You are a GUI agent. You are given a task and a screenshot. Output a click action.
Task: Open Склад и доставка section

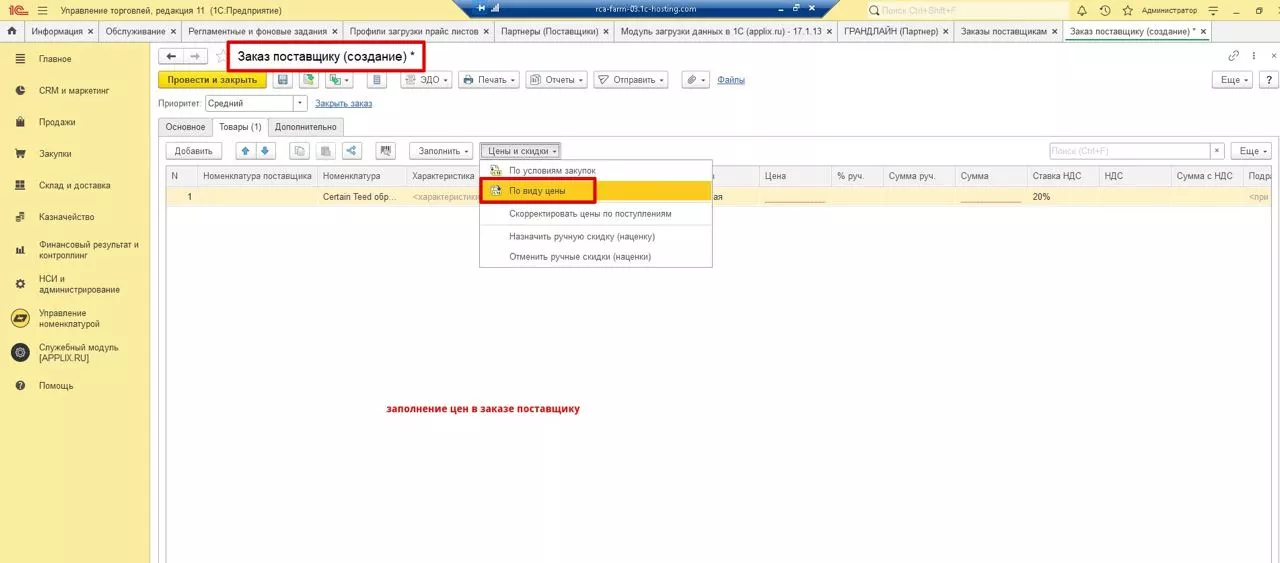coord(75,185)
